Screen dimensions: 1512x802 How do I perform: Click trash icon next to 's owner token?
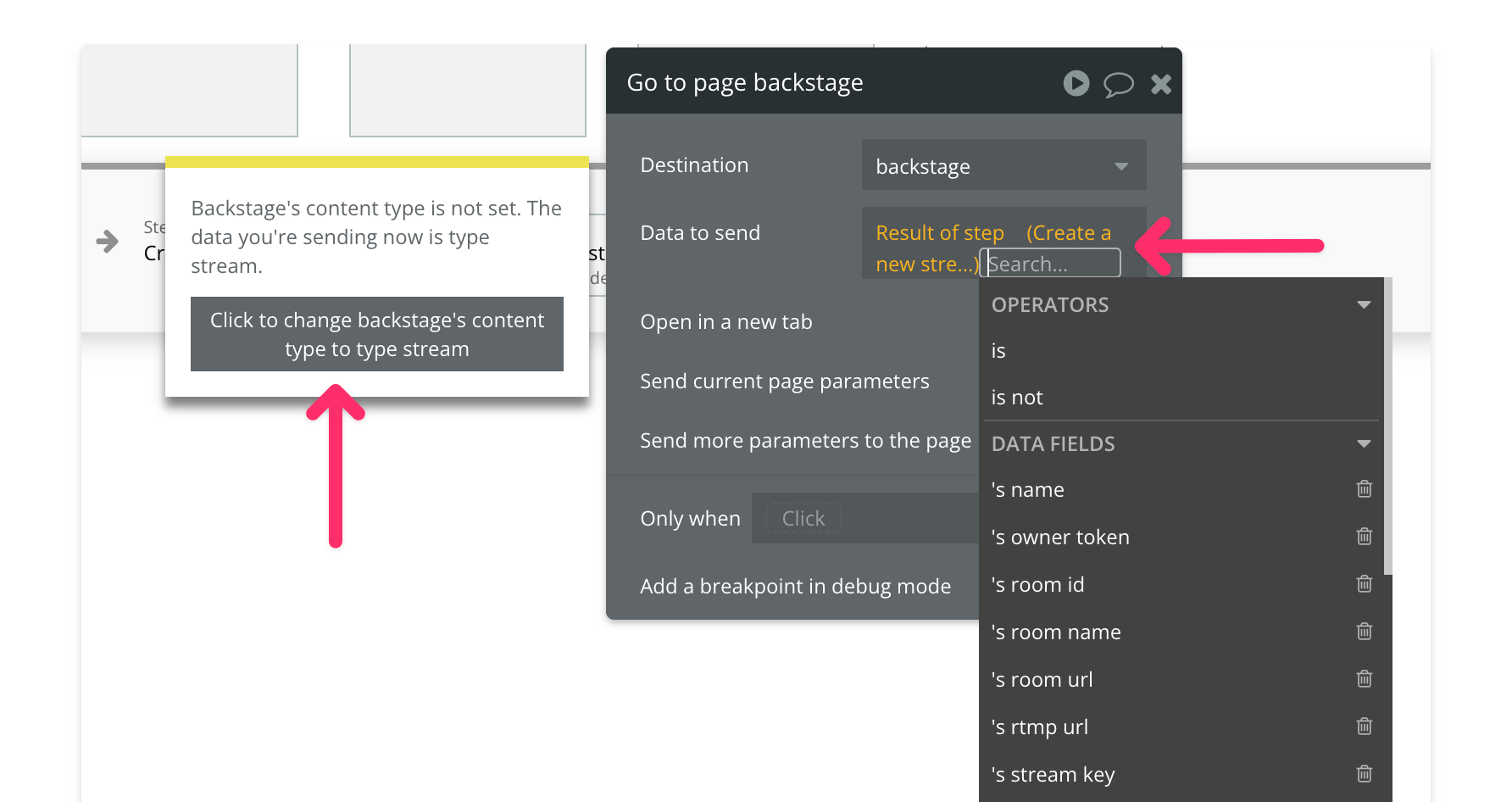pyautogui.click(x=1364, y=537)
